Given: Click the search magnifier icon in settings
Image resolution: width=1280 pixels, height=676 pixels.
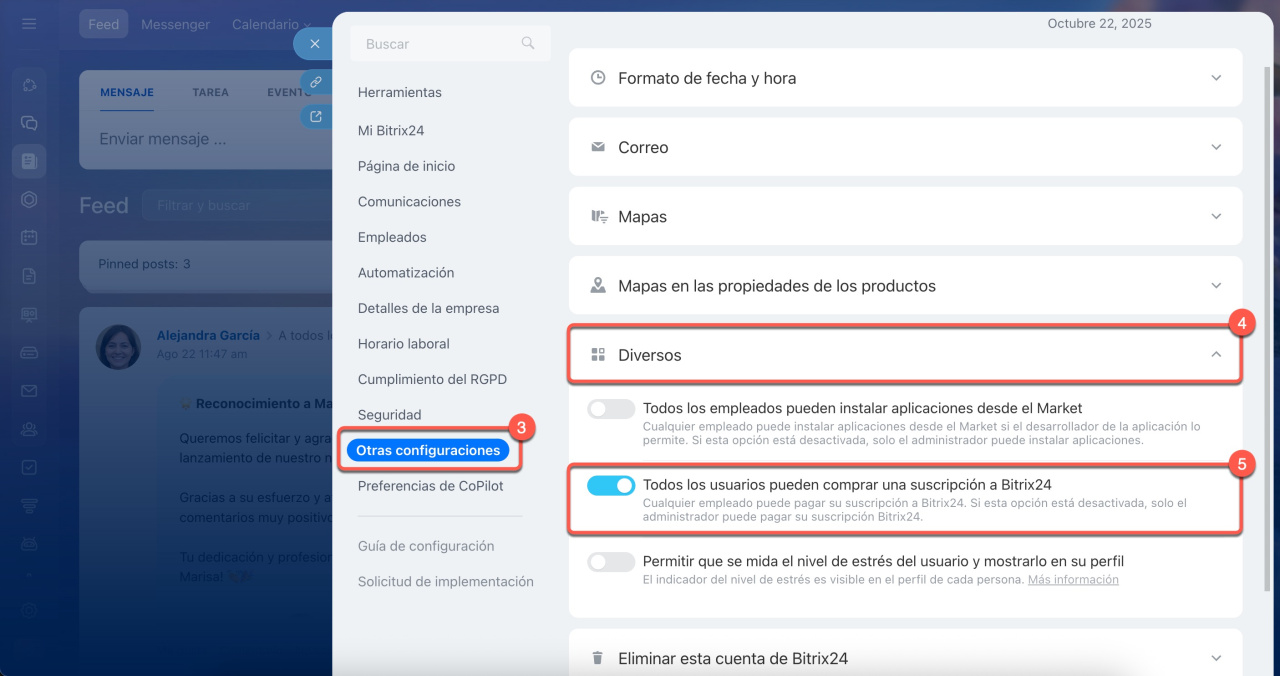Looking at the screenshot, I should [x=528, y=43].
